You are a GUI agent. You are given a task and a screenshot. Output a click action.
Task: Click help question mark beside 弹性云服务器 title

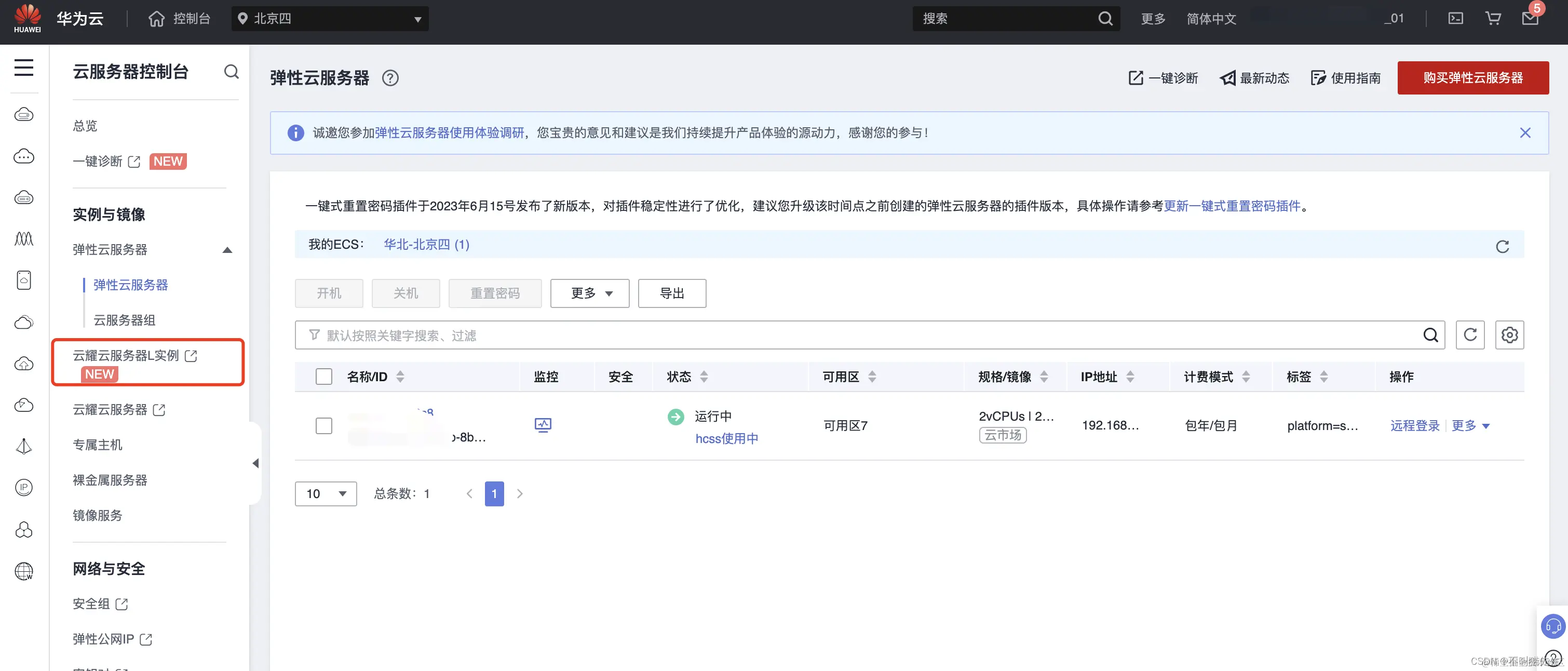[x=390, y=78]
